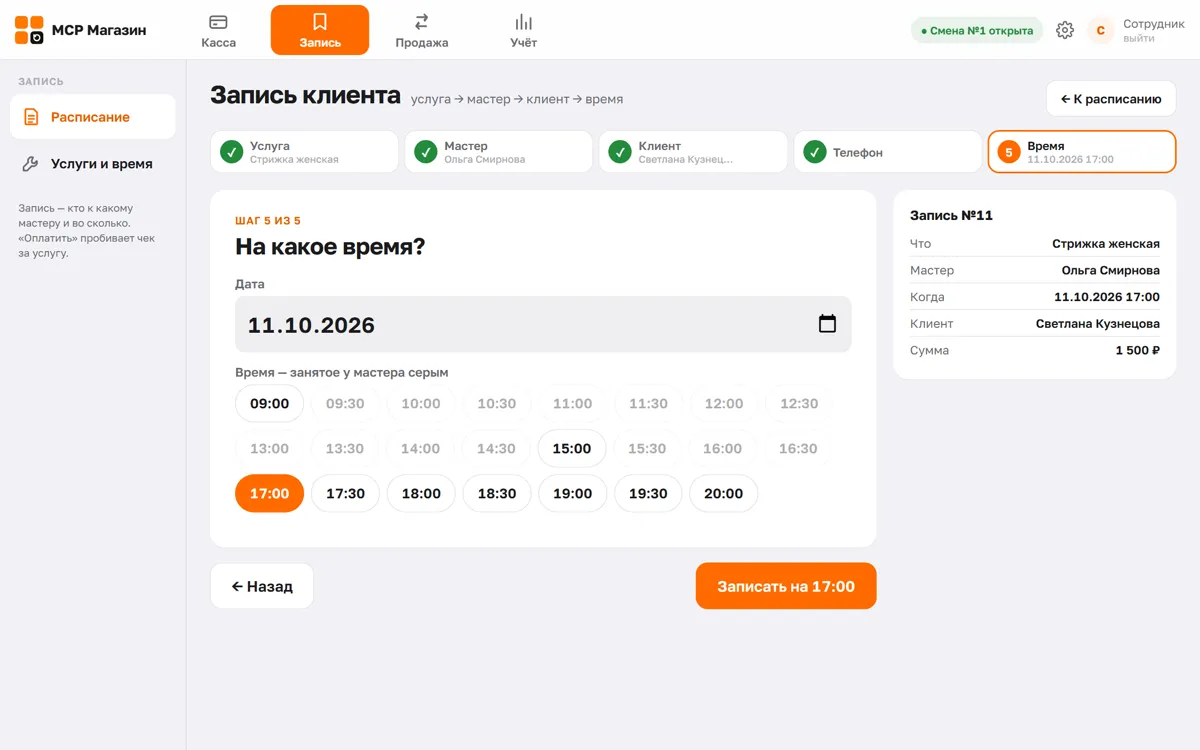
Task: Go back to Мастер step Ольга Смирнова
Action: tap(499, 152)
